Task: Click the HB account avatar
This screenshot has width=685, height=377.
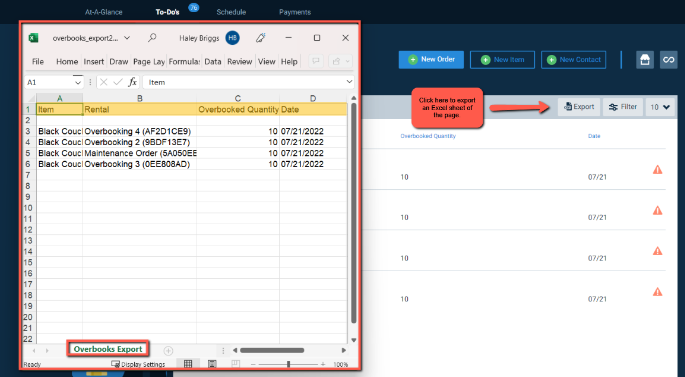Action: click(x=232, y=38)
